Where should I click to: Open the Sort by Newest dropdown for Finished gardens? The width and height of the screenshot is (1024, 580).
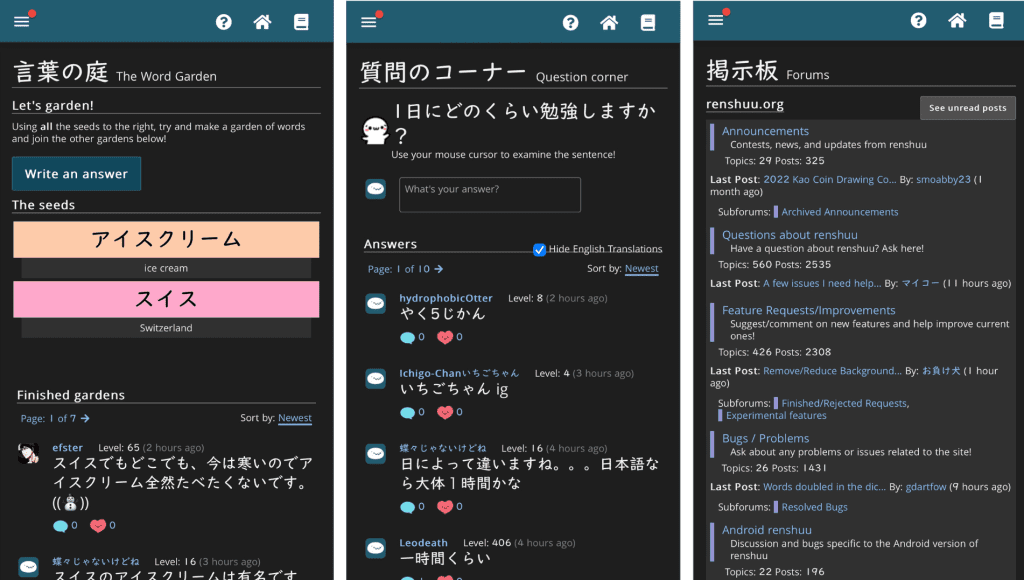[294, 418]
